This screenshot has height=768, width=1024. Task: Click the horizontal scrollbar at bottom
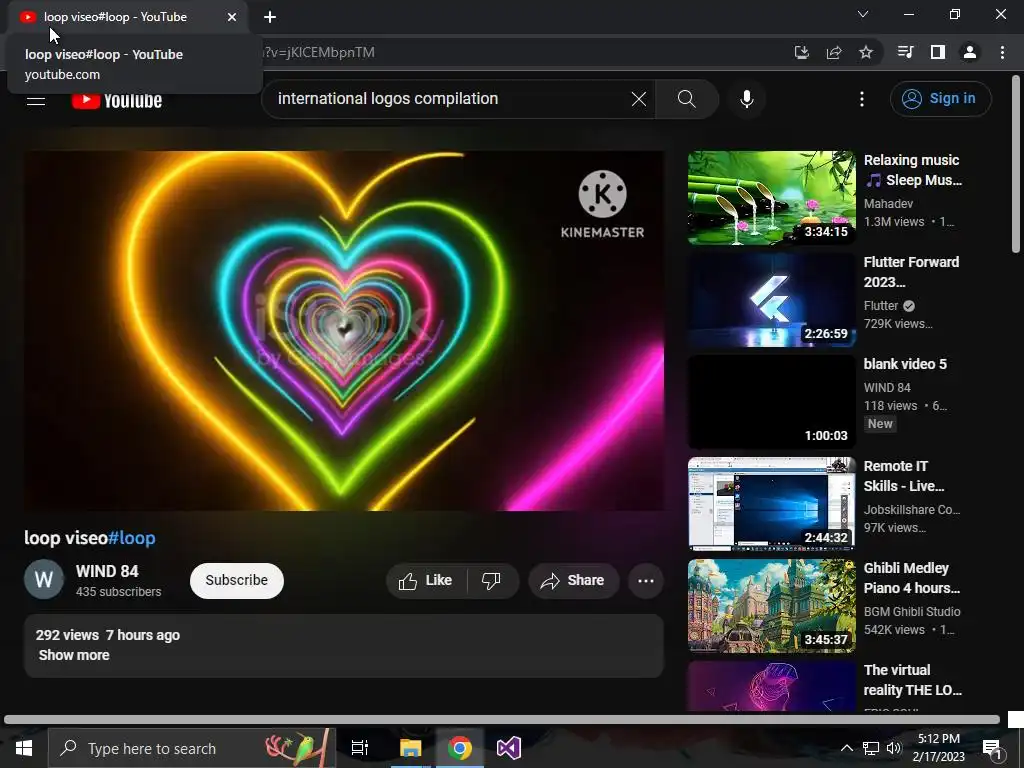(x=502, y=720)
